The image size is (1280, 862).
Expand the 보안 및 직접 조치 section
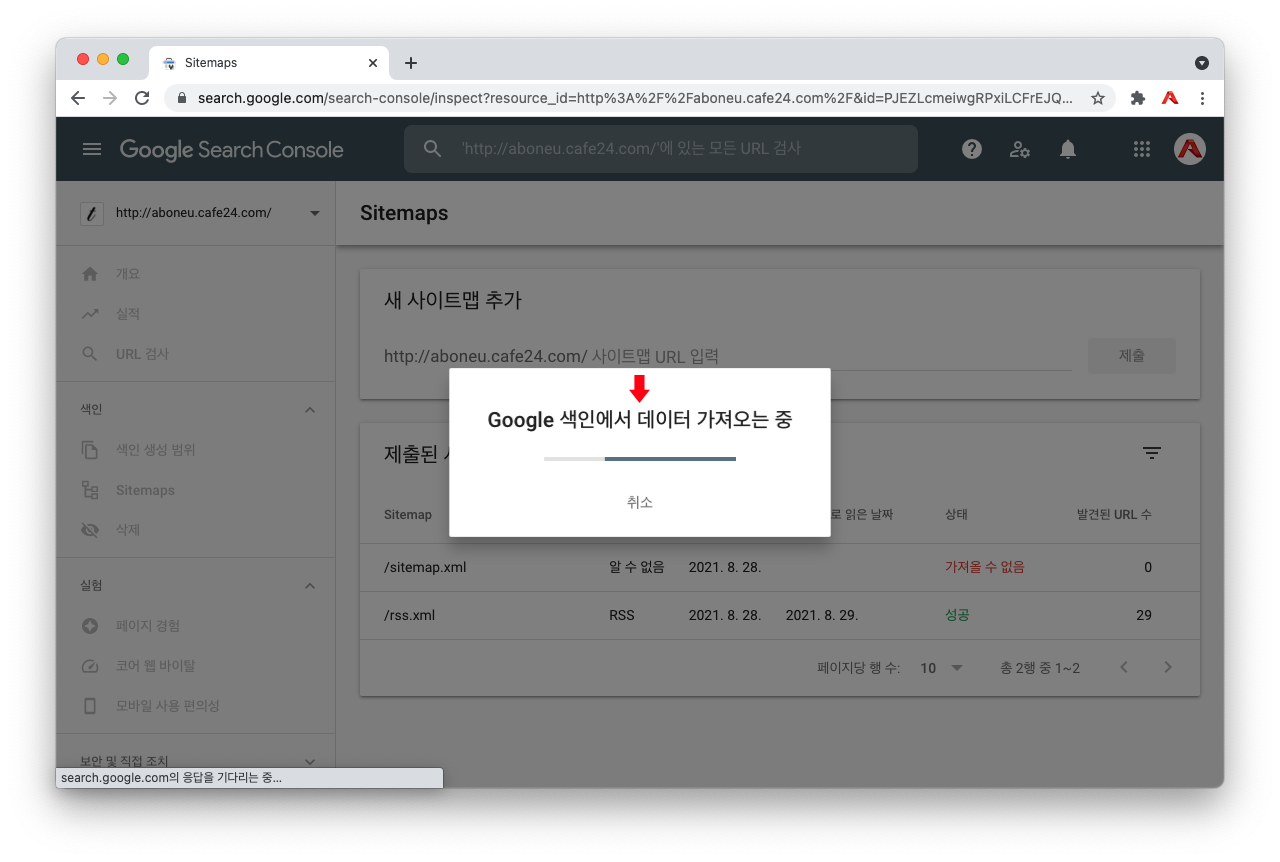click(x=310, y=761)
